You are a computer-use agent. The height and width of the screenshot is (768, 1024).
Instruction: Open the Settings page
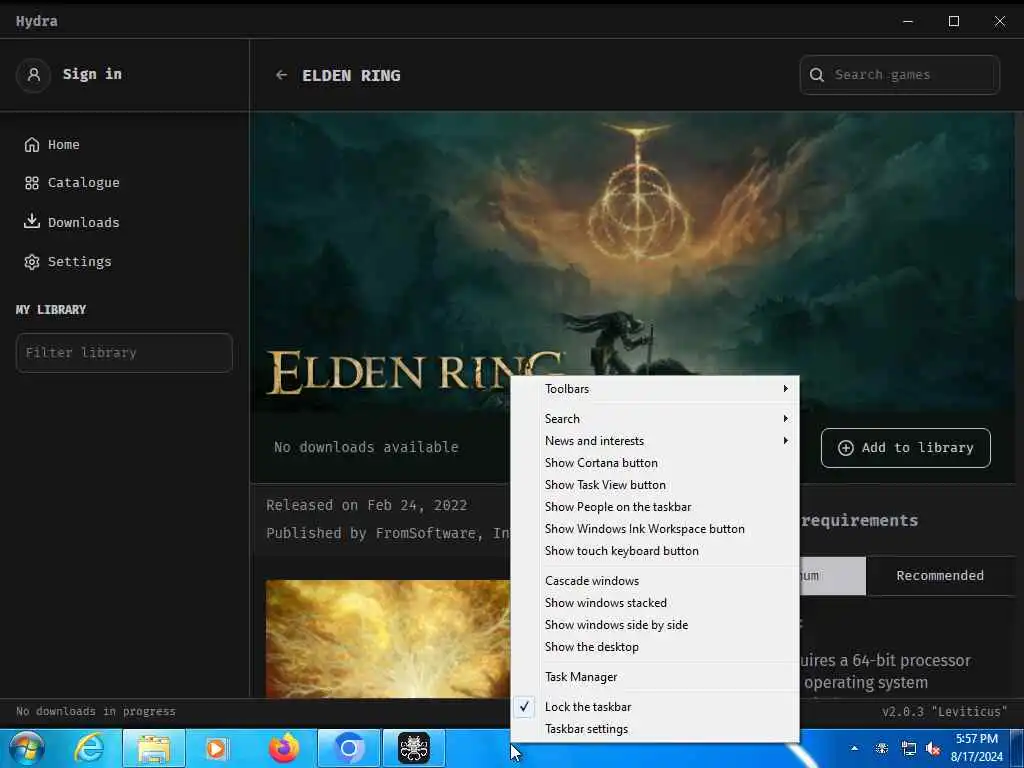80,262
